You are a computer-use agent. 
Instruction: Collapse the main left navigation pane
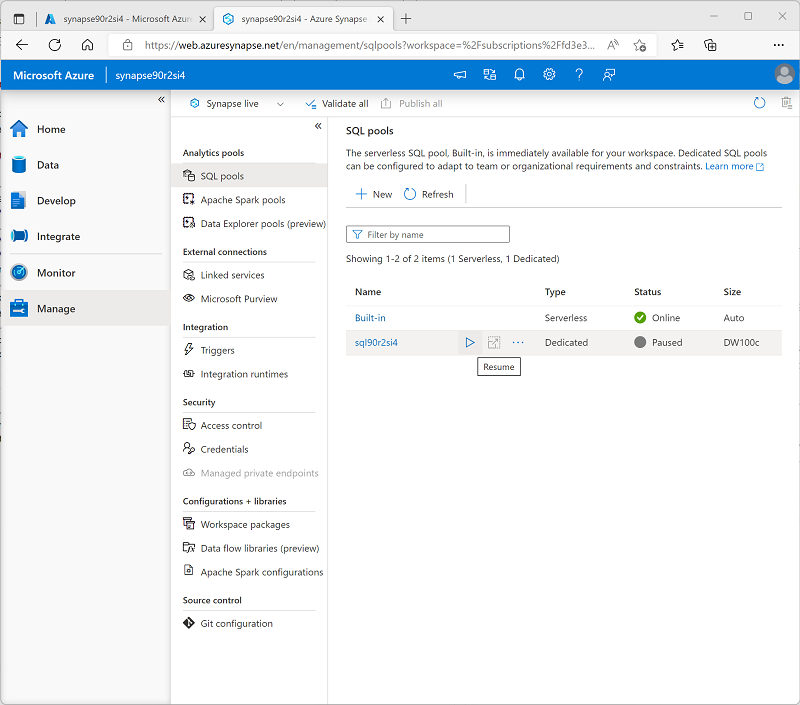(161, 99)
